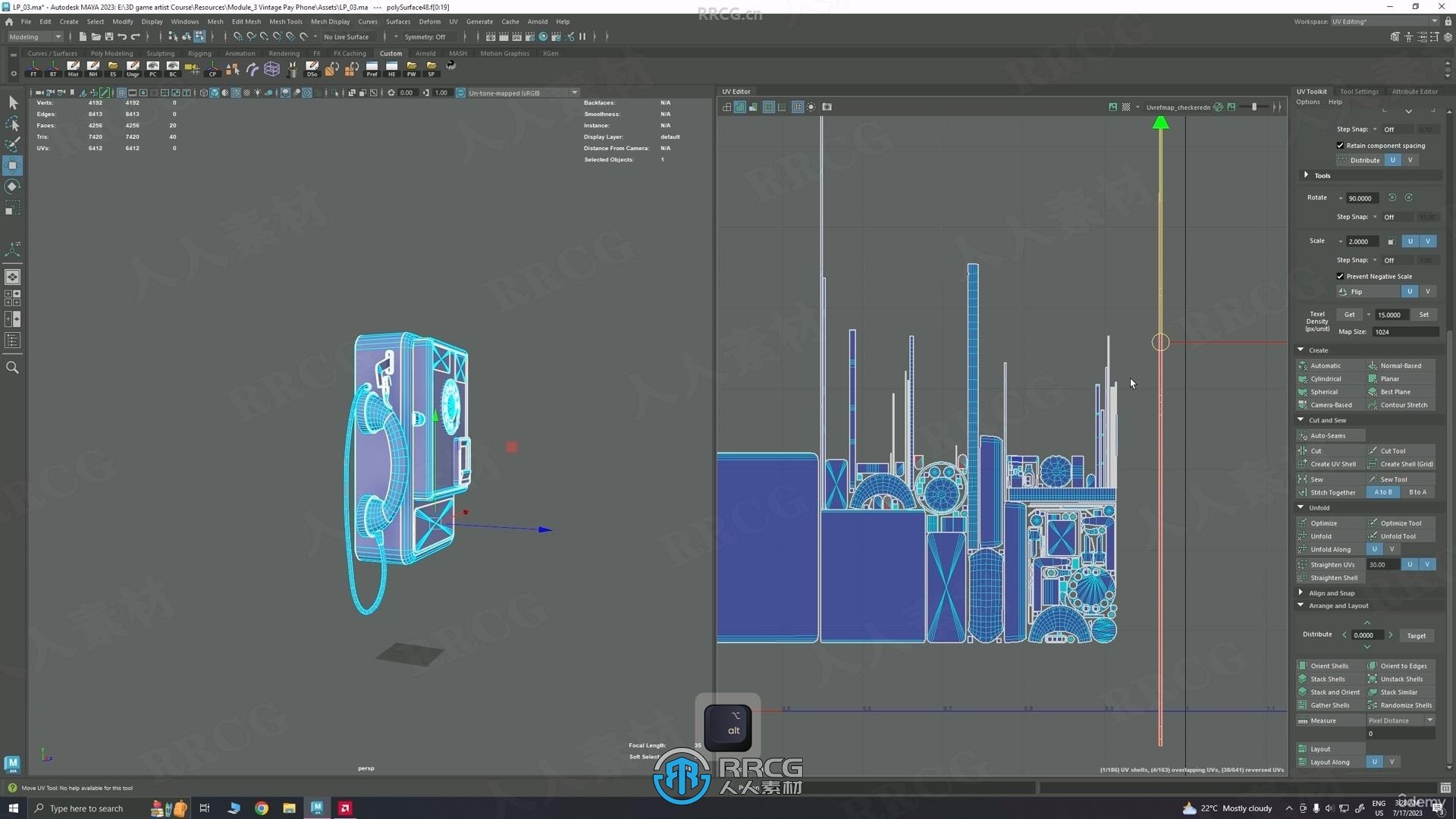Click the DSo shelf icon
The width and height of the screenshot is (1456, 819).
(x=312, y=69)
